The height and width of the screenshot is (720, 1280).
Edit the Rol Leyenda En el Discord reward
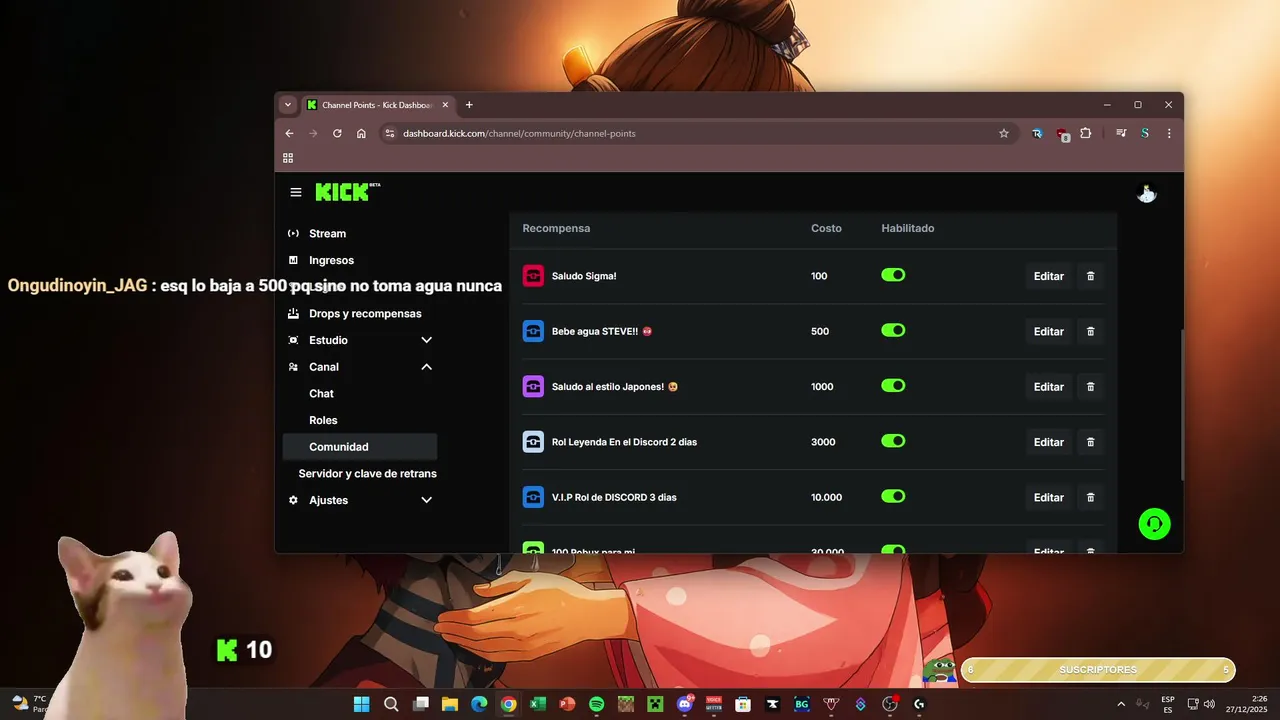(x=1048, y=442)
